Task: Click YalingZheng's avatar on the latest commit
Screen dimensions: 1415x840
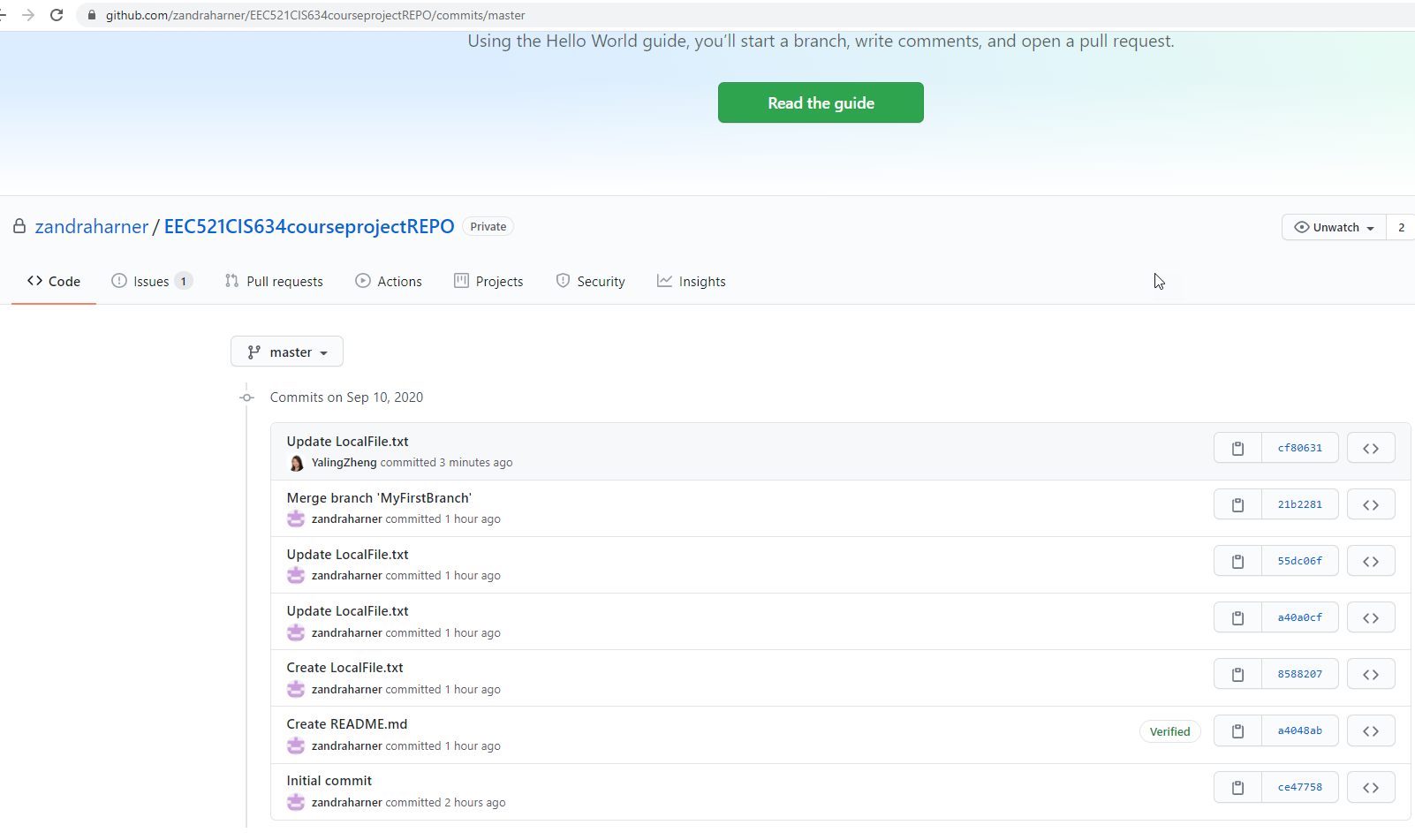Action: coord(296,462)
